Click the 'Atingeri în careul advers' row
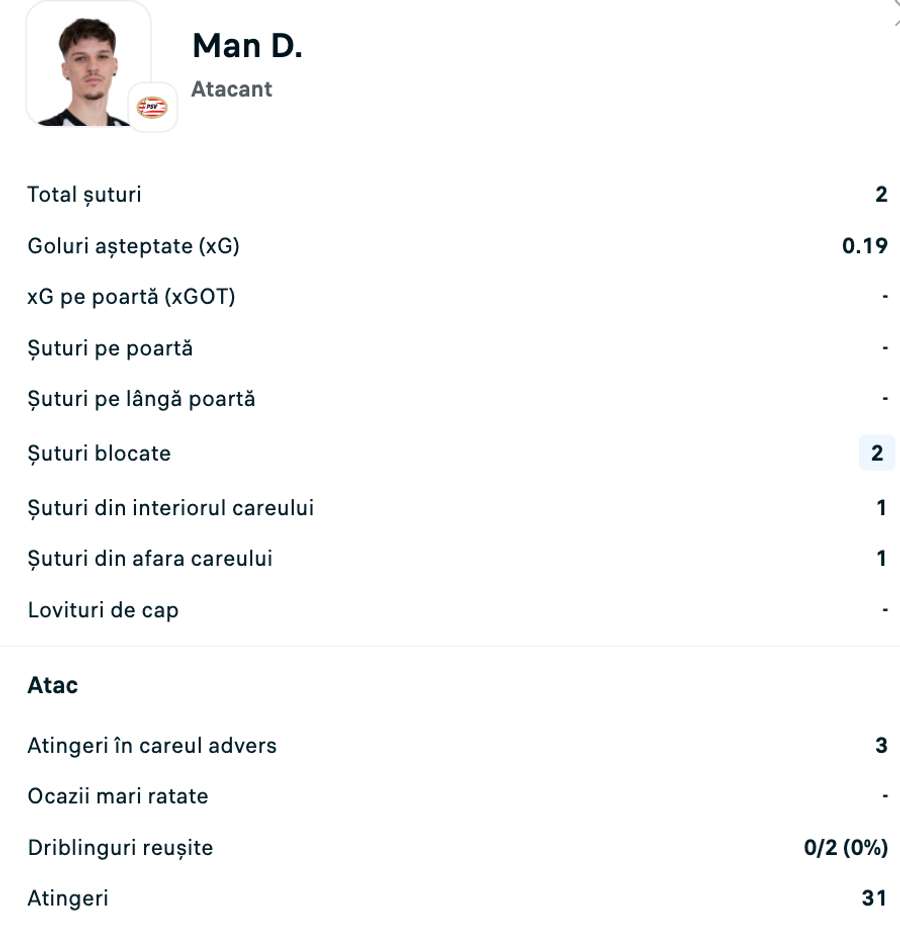The image size is (900, 928). (450, 745)
